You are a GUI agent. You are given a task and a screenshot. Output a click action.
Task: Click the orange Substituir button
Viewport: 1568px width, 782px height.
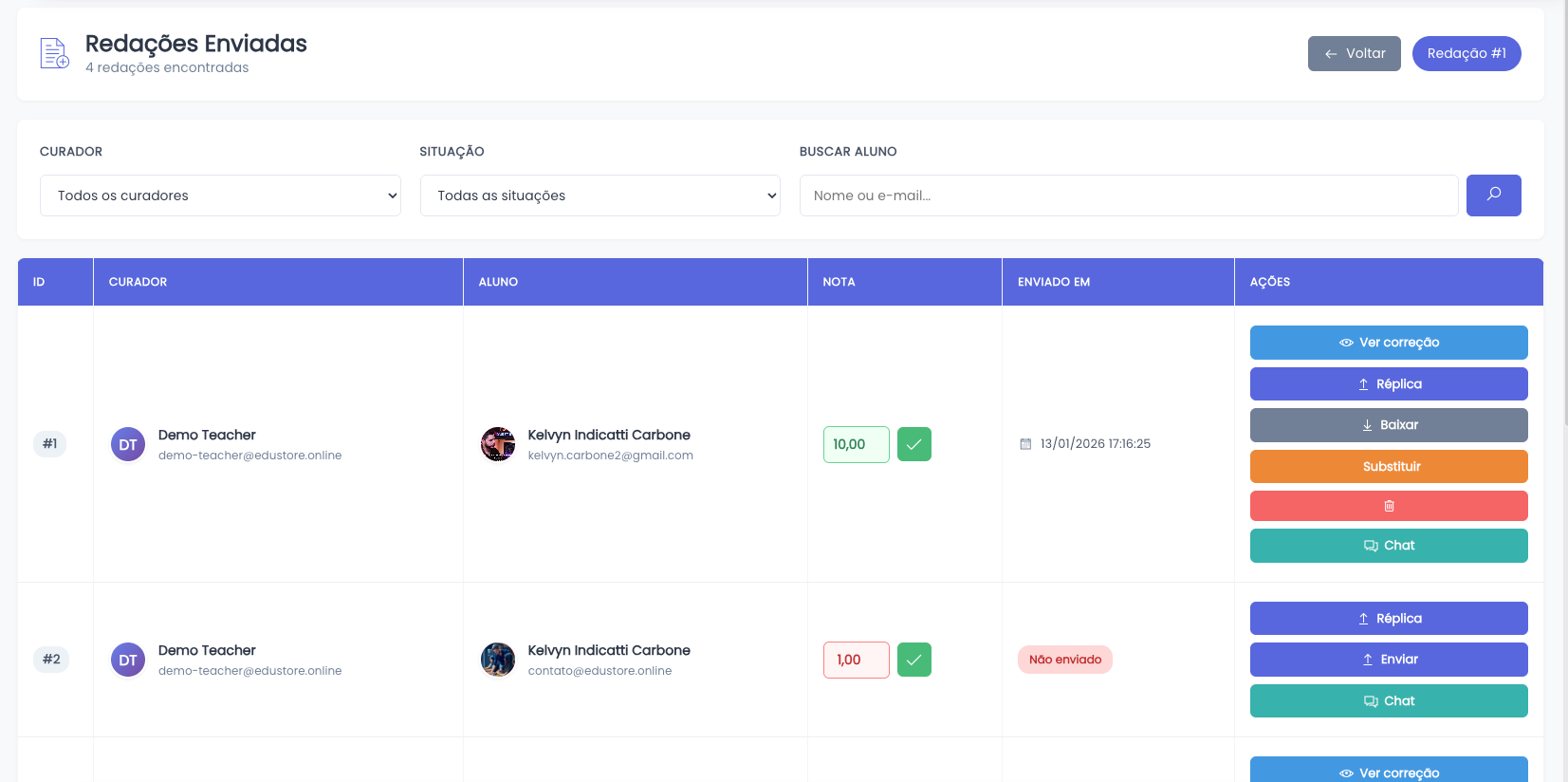1388,466
